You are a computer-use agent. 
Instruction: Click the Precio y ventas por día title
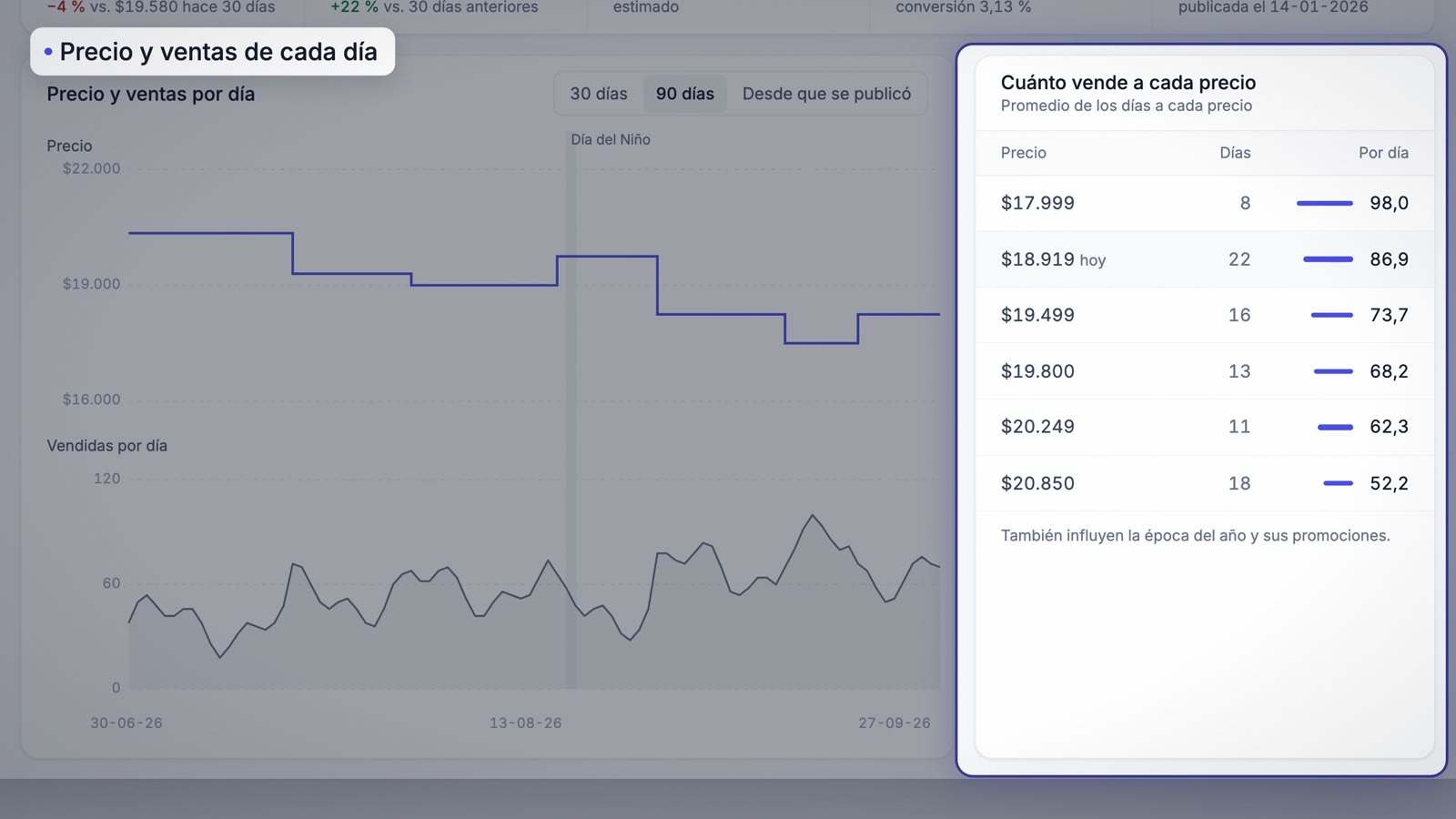(151, 94)
